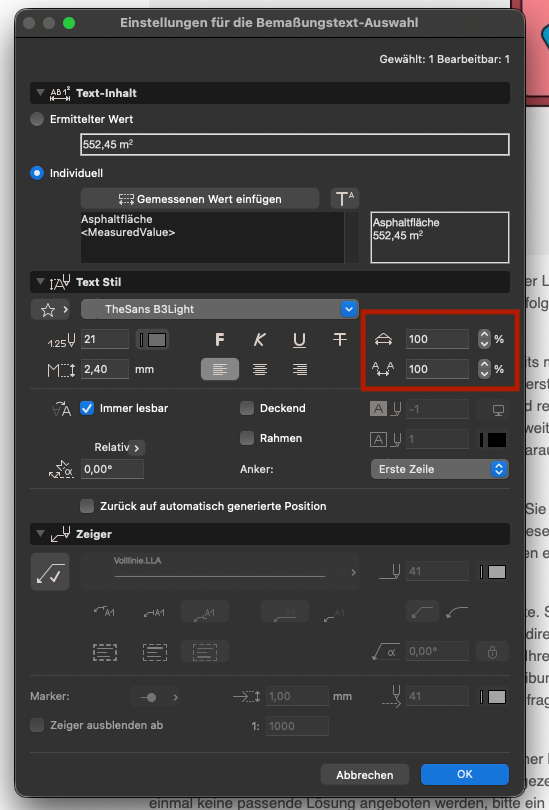Collapse the Zeiger section
549x810 pixels.
tap(40, 534)
